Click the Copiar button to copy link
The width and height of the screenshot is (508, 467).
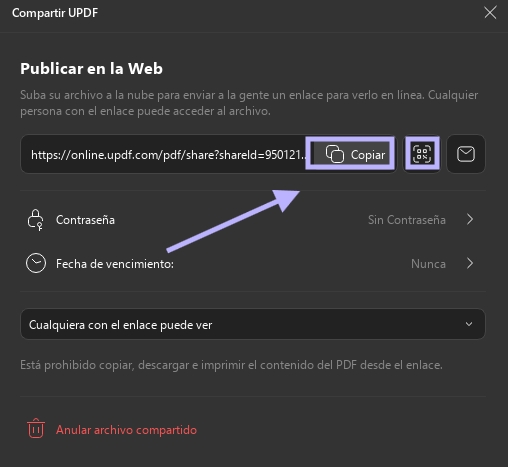click(x=351, y=154)
